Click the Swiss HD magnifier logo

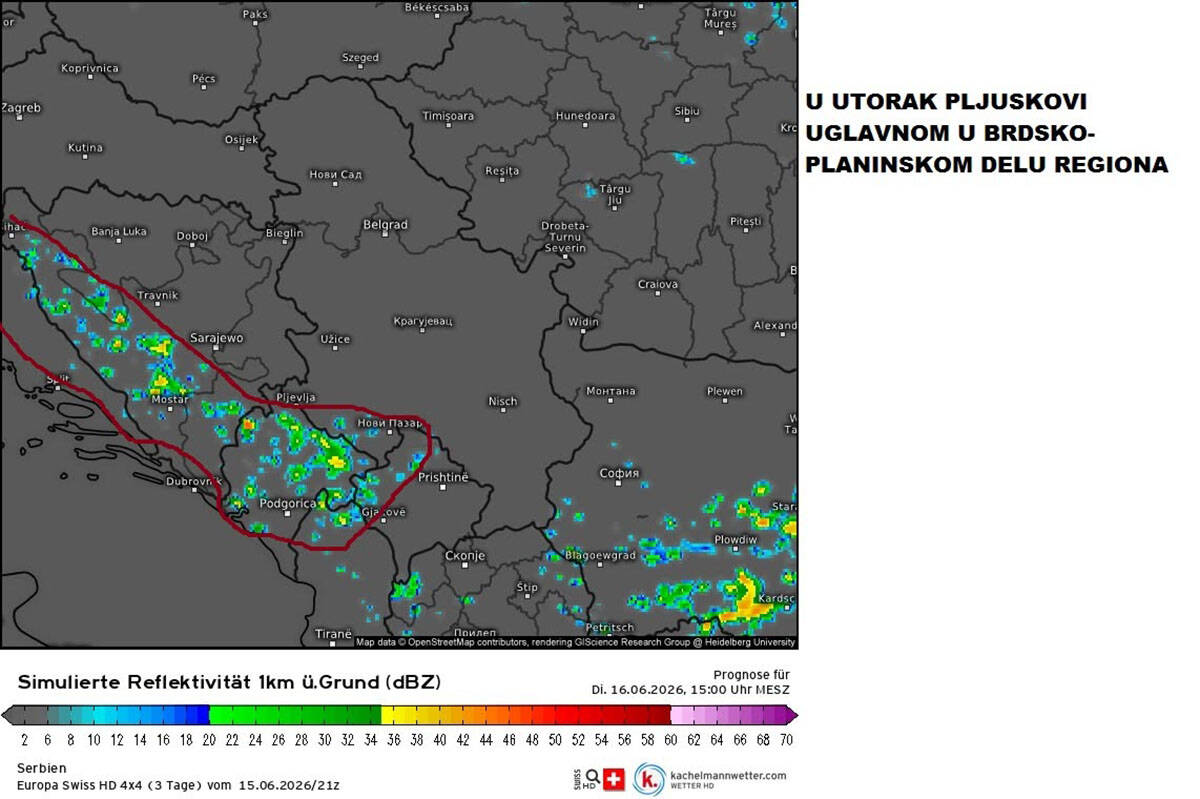(587, 778)
